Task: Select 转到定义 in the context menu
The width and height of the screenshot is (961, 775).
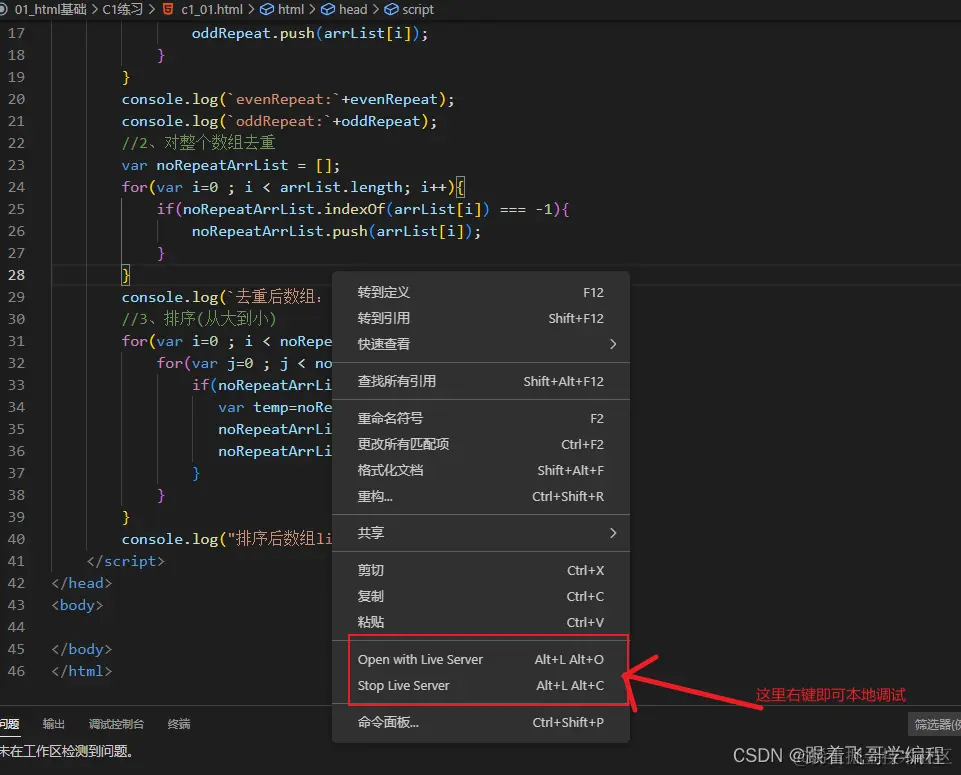Action: [480, 292]
